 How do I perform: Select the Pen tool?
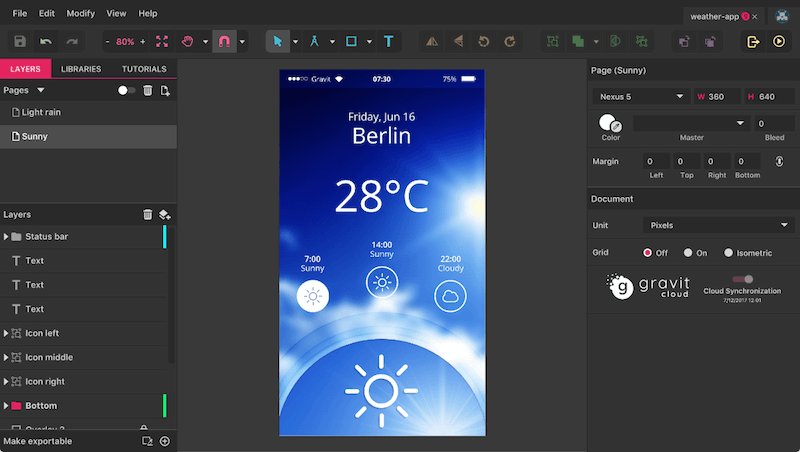click(x=314, y=41)
